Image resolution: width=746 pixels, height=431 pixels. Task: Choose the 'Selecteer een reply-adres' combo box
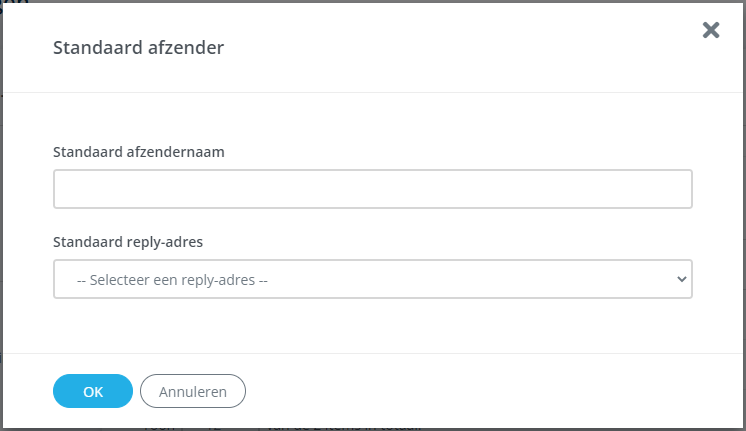point(372,280)
